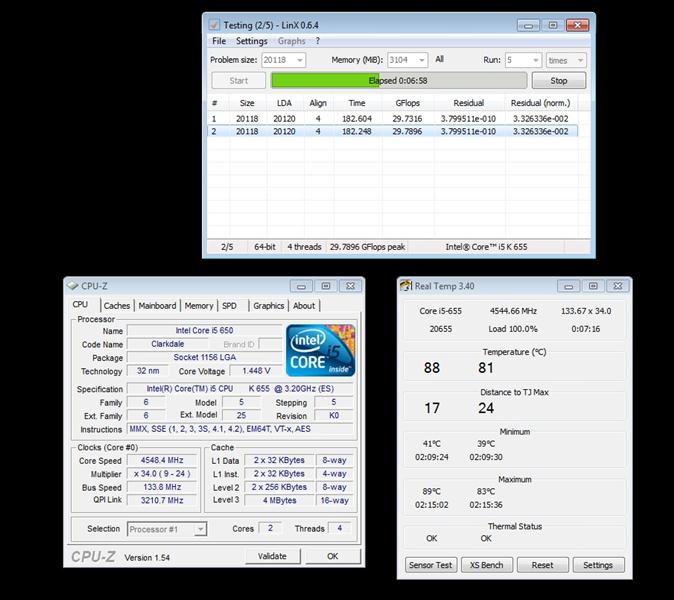The height and width of the screenshot is (600, 674).
Task: Click the Validate button in CPU-Z
Action: (272, 556)
